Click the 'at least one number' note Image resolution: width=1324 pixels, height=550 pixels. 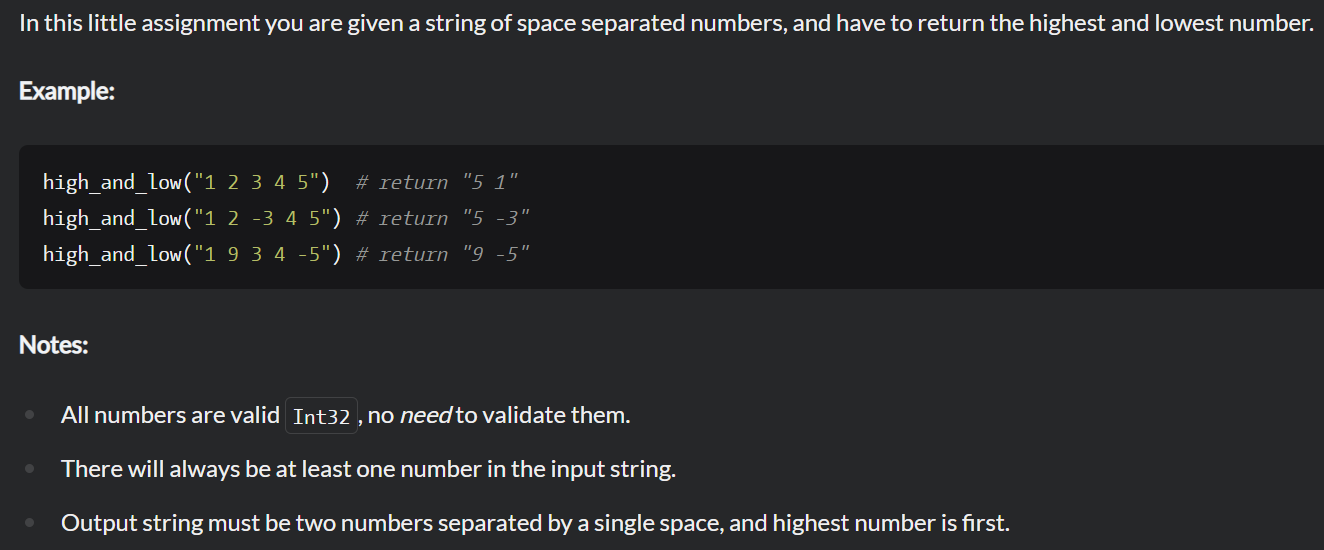(368, 469)
